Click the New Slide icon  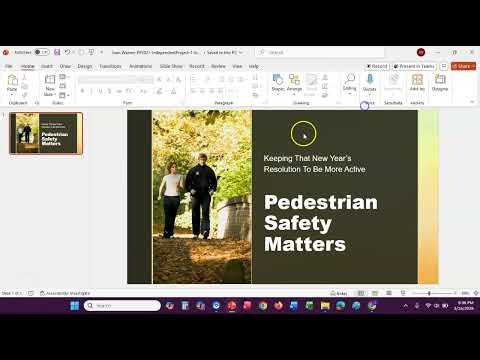pyautogui.click(x=50, y=79)
